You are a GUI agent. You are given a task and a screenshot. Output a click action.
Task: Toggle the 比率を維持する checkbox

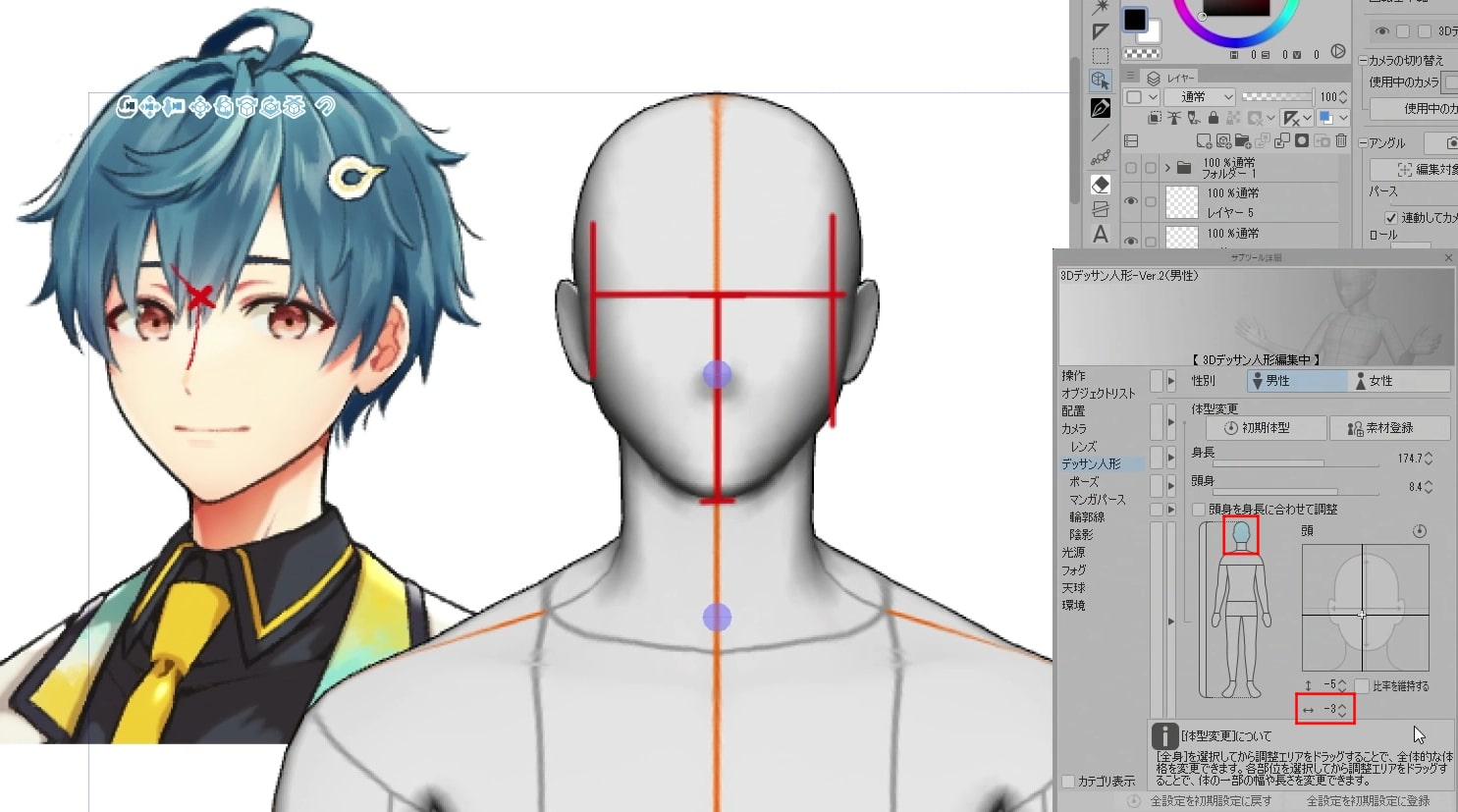[x=1362, y=685]
